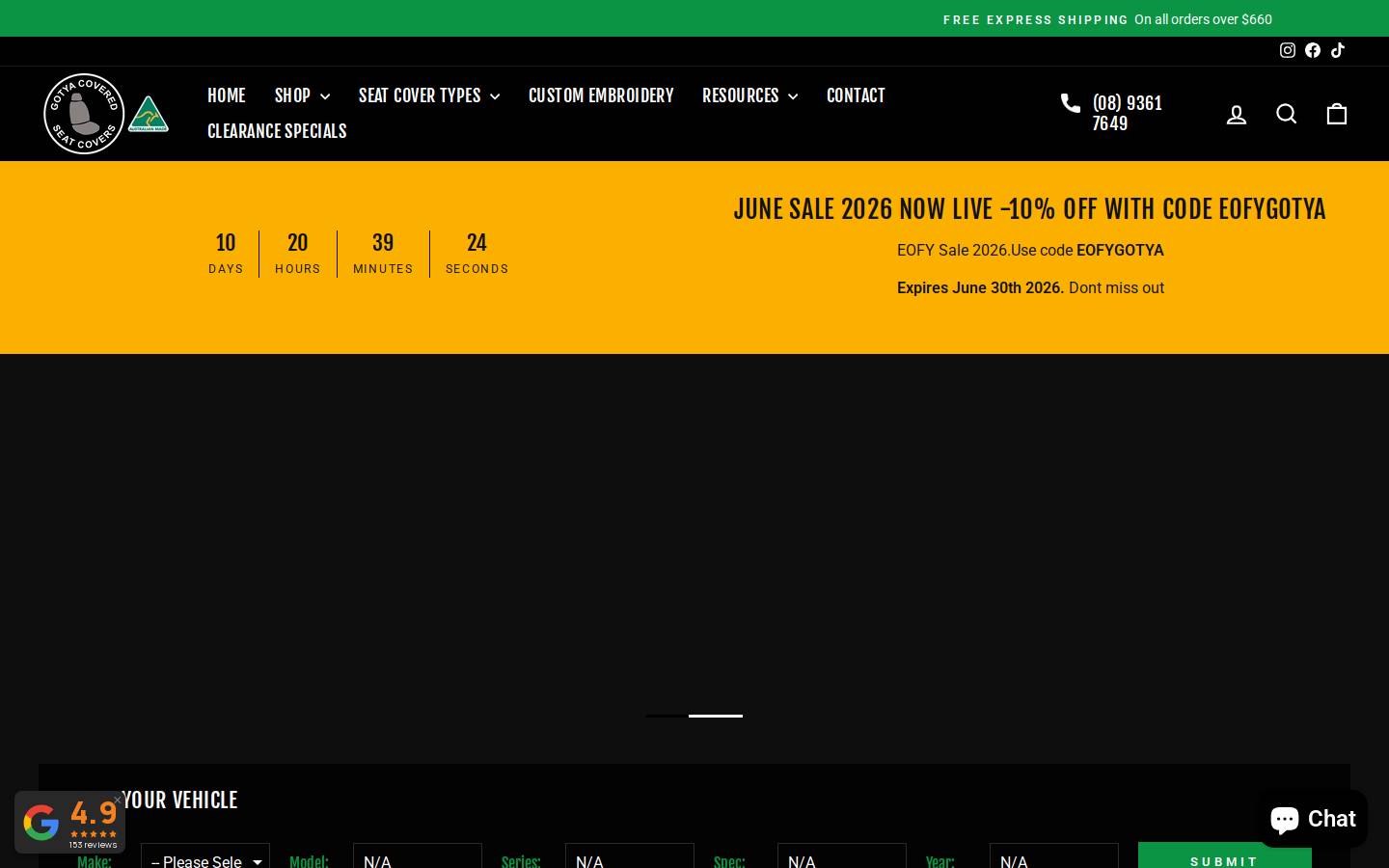Screen dimensions: 1389x868
Task: Open the Facebook social link
Action: [x=1312, y=50]
